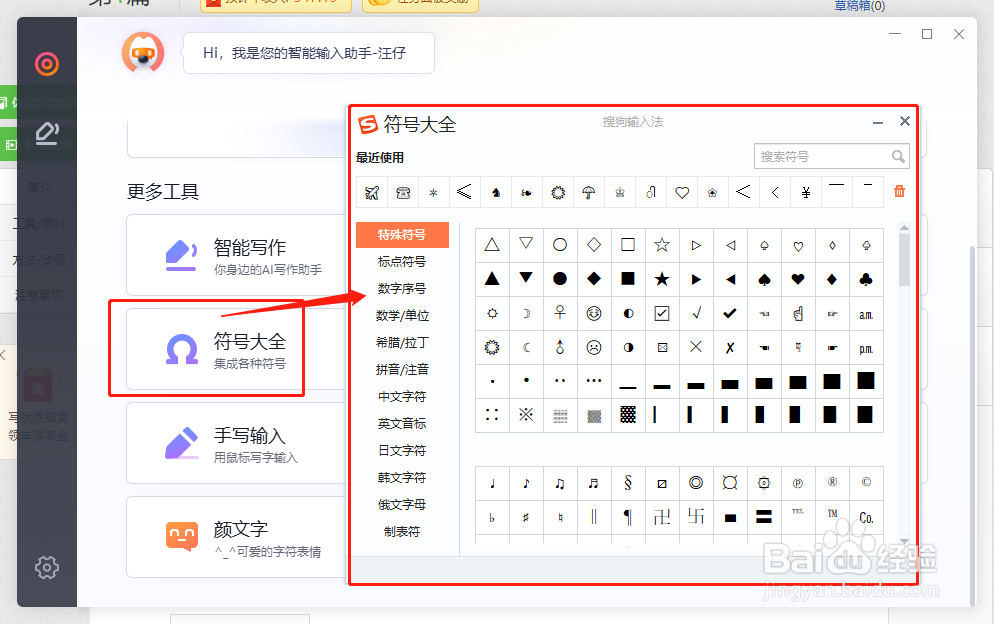The image size is (994, 624).
Task: Insert the solid black heart symbol
Action: tap(798, 279)
